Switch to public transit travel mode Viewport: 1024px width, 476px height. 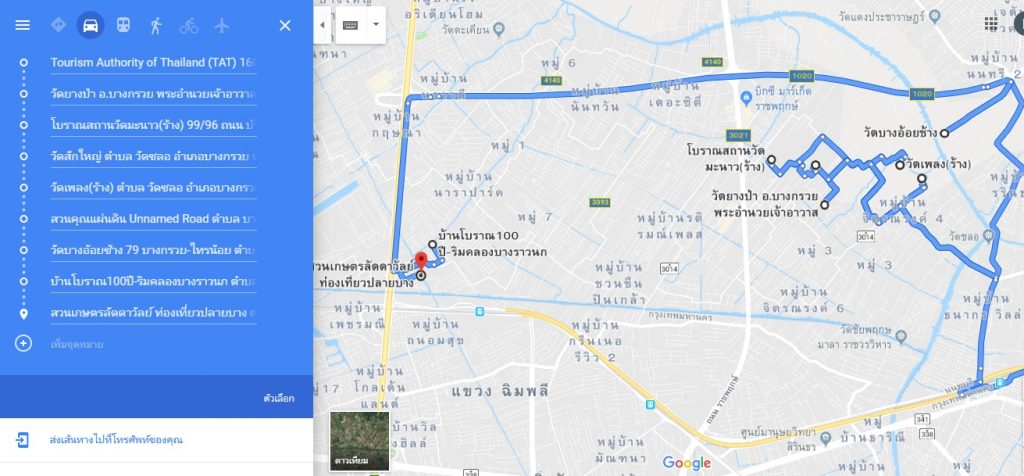pyautogui.click(x=123, y=25)
